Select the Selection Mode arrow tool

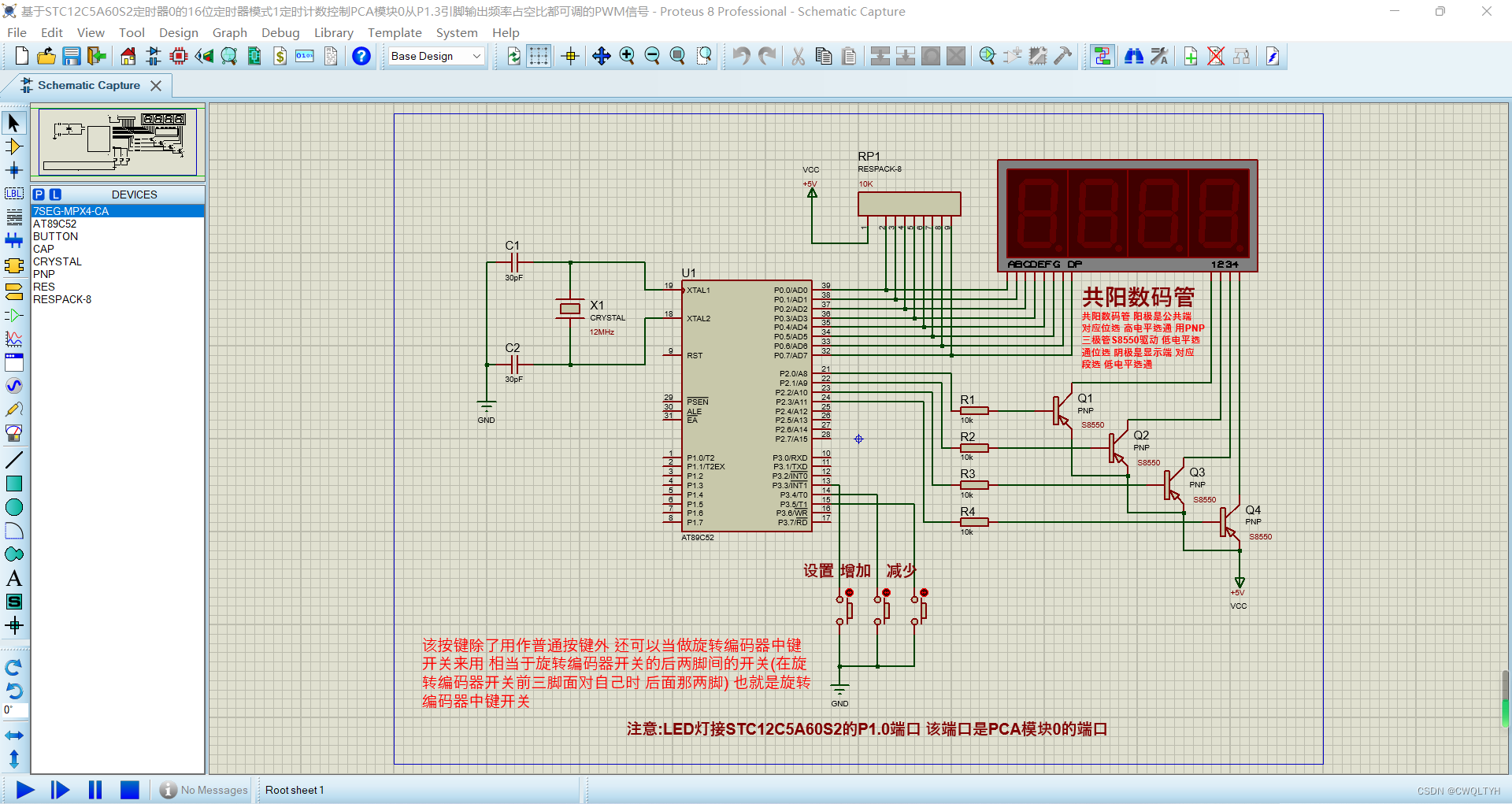point(14,123)
